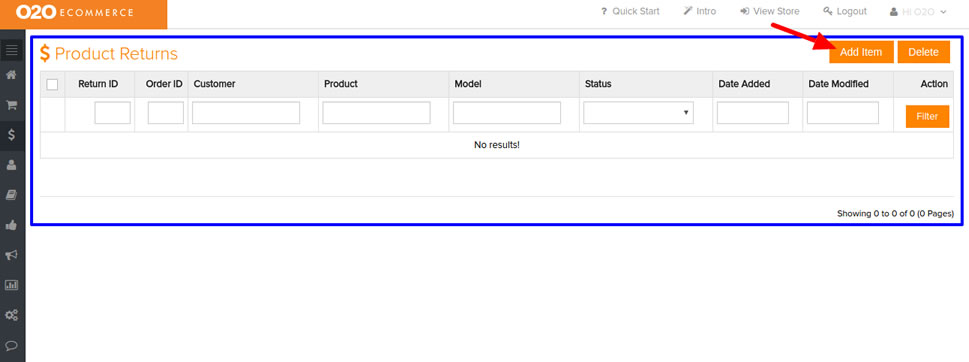Click the orange Filter button

(927, 116)
